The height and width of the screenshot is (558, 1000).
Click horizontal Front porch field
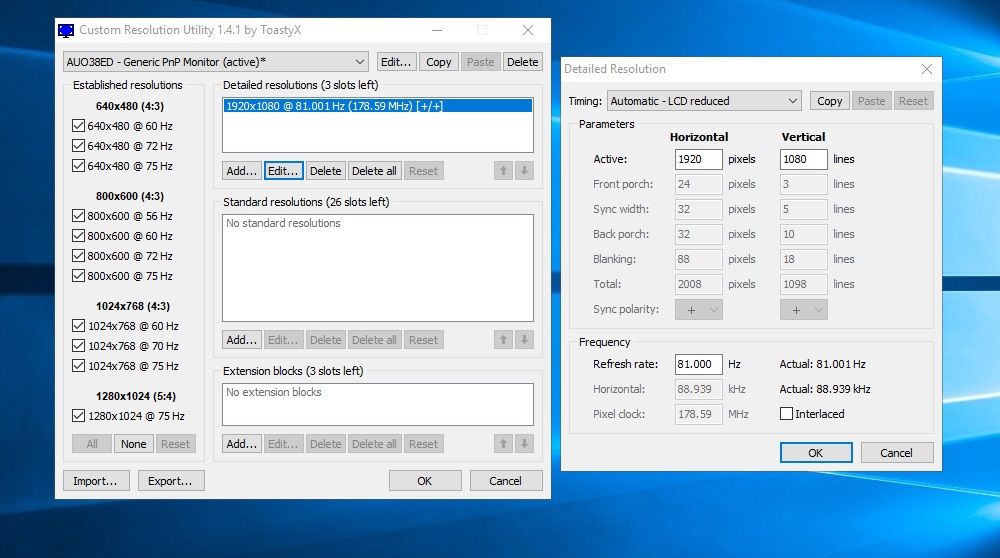pyautogui.click(x=699, y=184)
